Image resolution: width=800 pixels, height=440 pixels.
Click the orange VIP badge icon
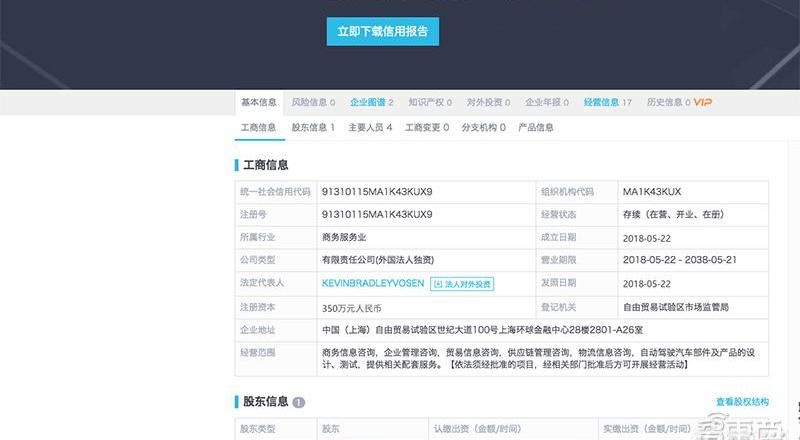tap(703, 102)
